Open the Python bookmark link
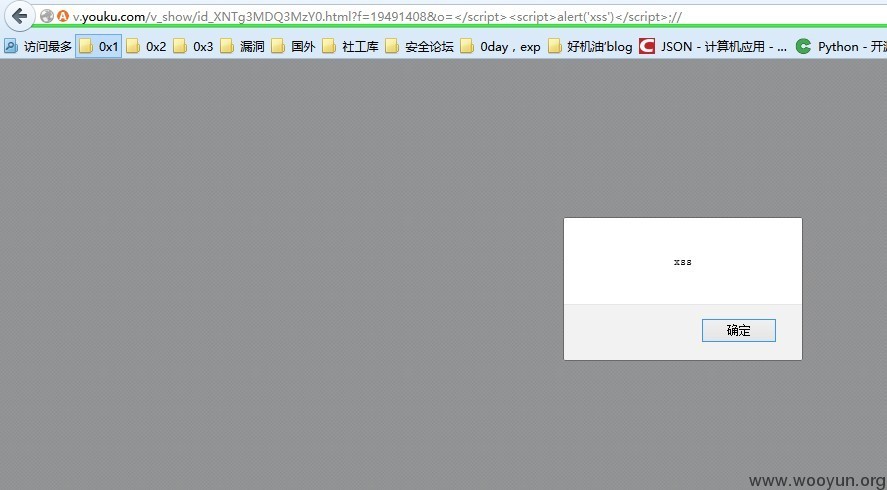887x490 pixels. coord(841,46)
